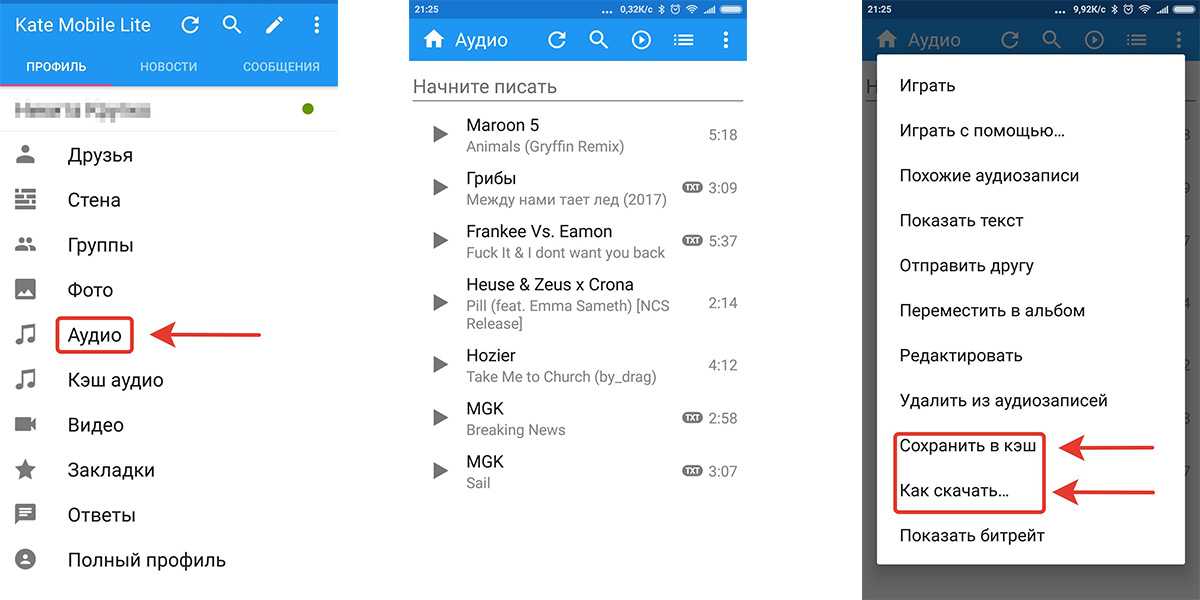This screenshot has width=1200, height=600.
Task: Choose Играть in the context menu
Action: [x=927, y=85]
